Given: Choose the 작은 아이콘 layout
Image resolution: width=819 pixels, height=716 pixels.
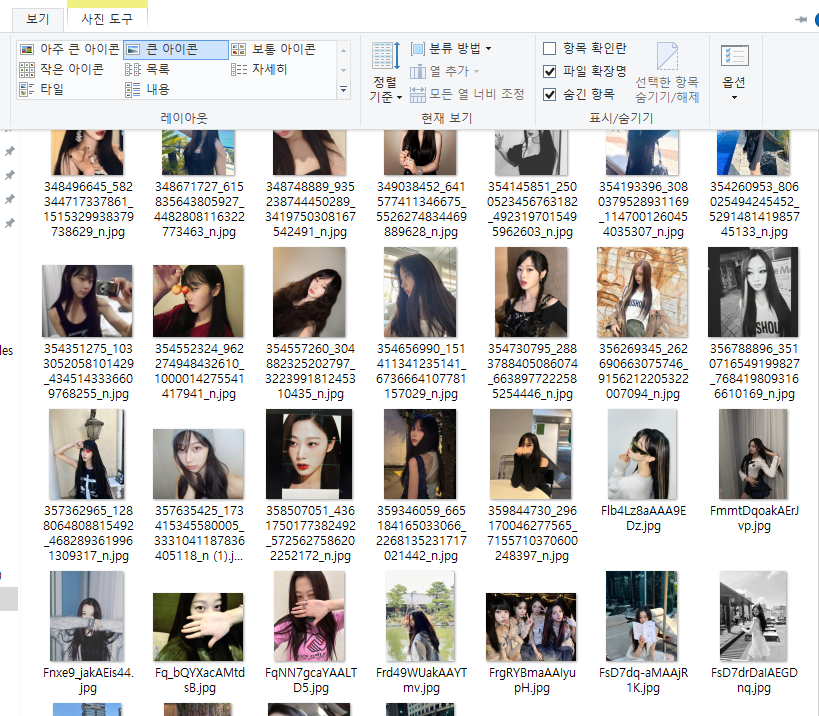Looking at the screenshot, I should (62, 69).
